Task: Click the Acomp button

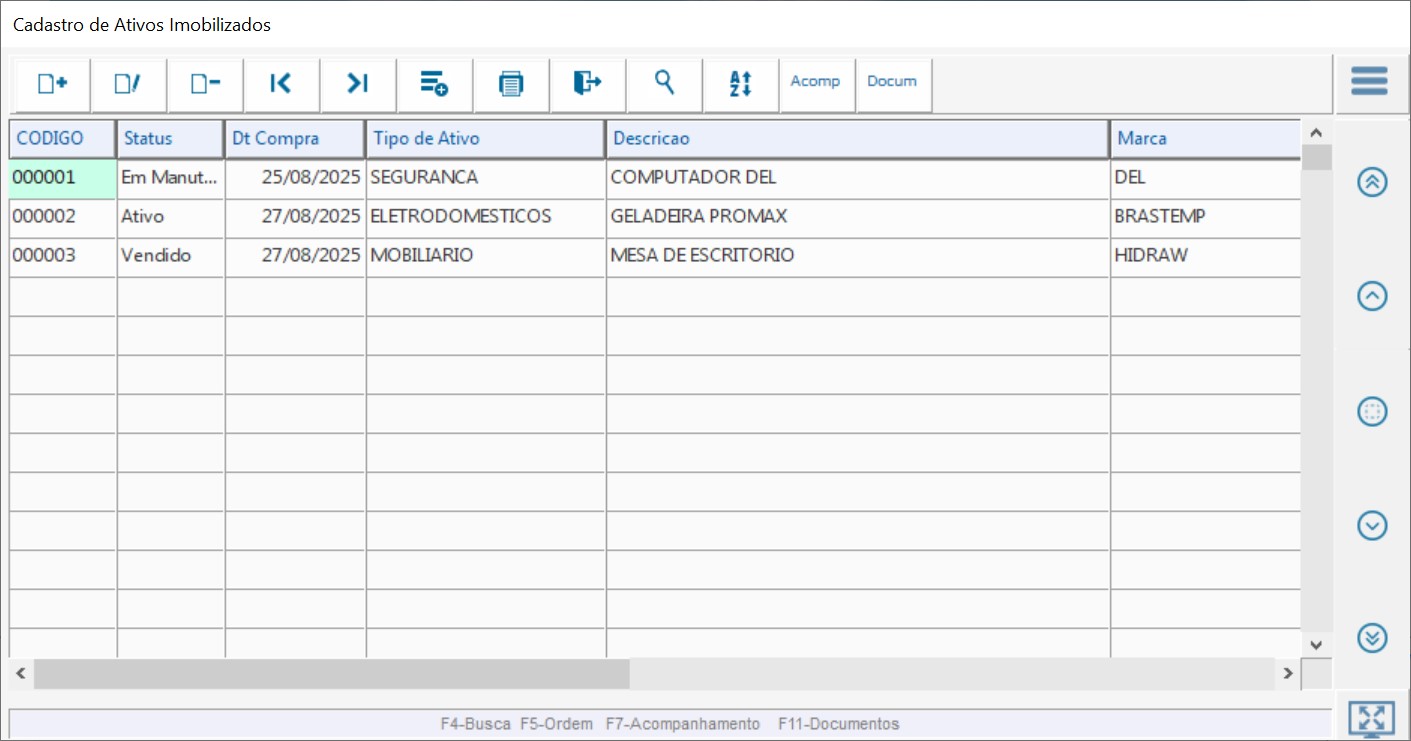Action: click(816, 82)
